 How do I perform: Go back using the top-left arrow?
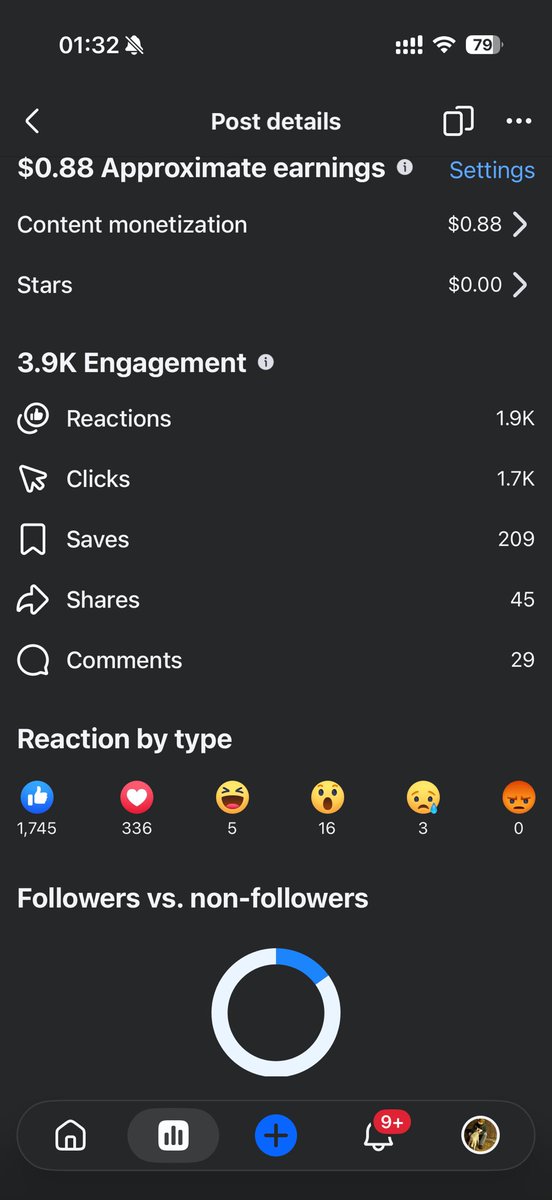(32, 122)
